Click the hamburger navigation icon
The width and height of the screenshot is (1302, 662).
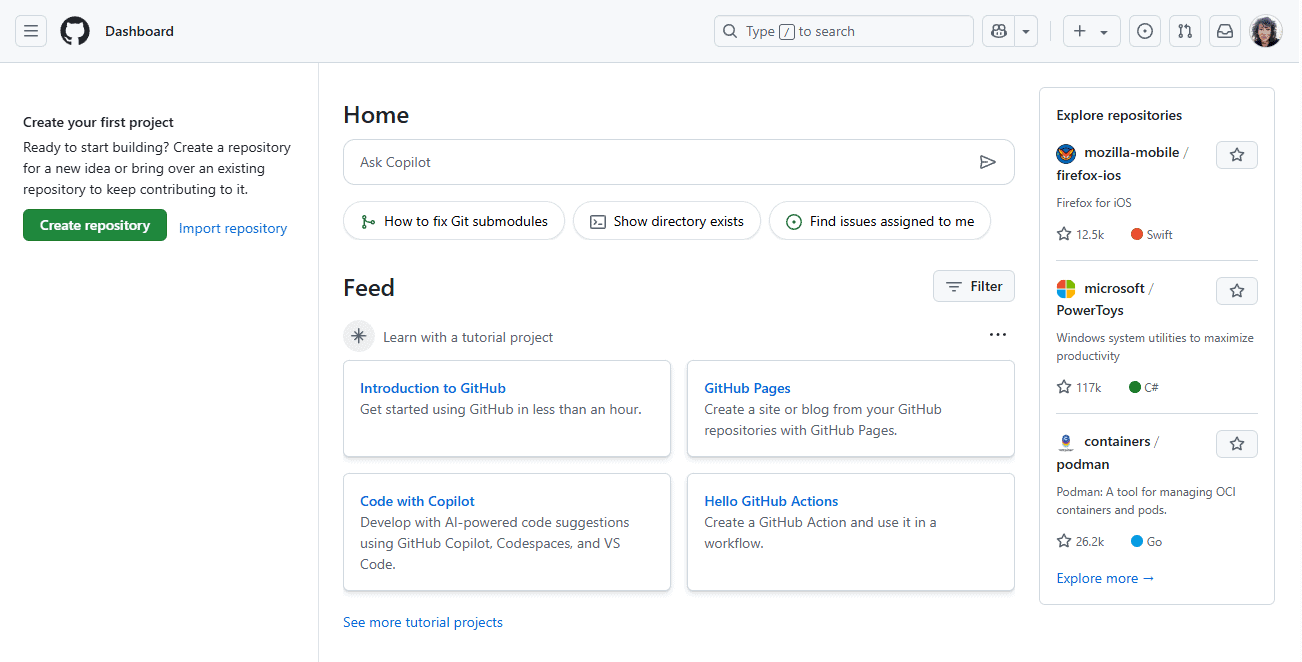31,31
